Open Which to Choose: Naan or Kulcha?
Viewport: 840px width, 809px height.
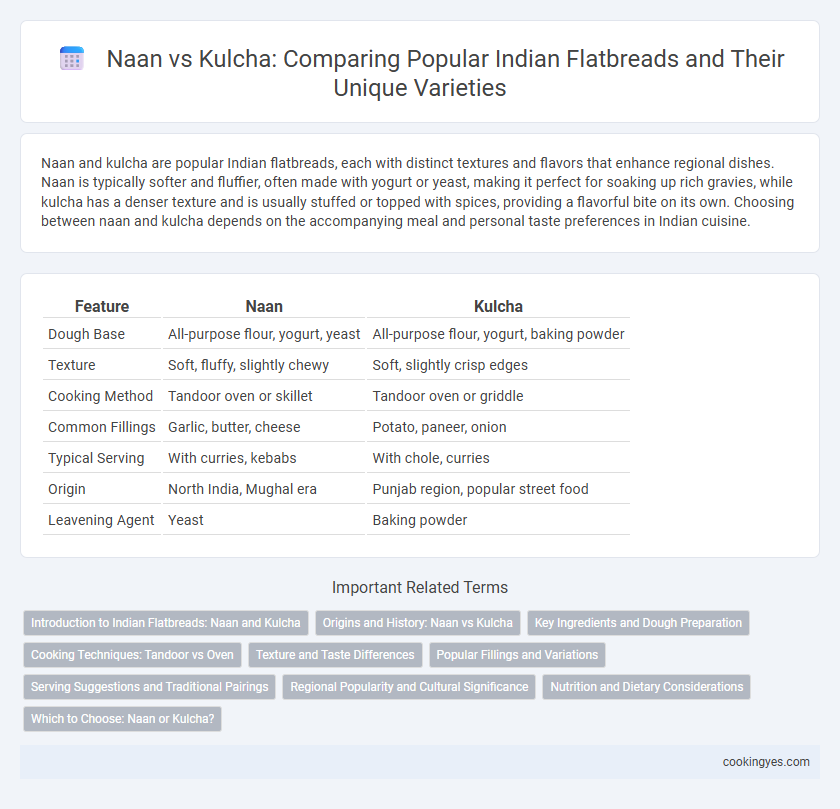(x=122, y=719)
